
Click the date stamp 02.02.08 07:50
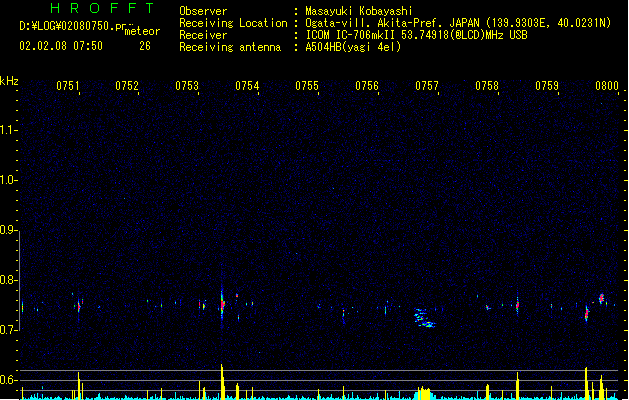coord(61,45)
